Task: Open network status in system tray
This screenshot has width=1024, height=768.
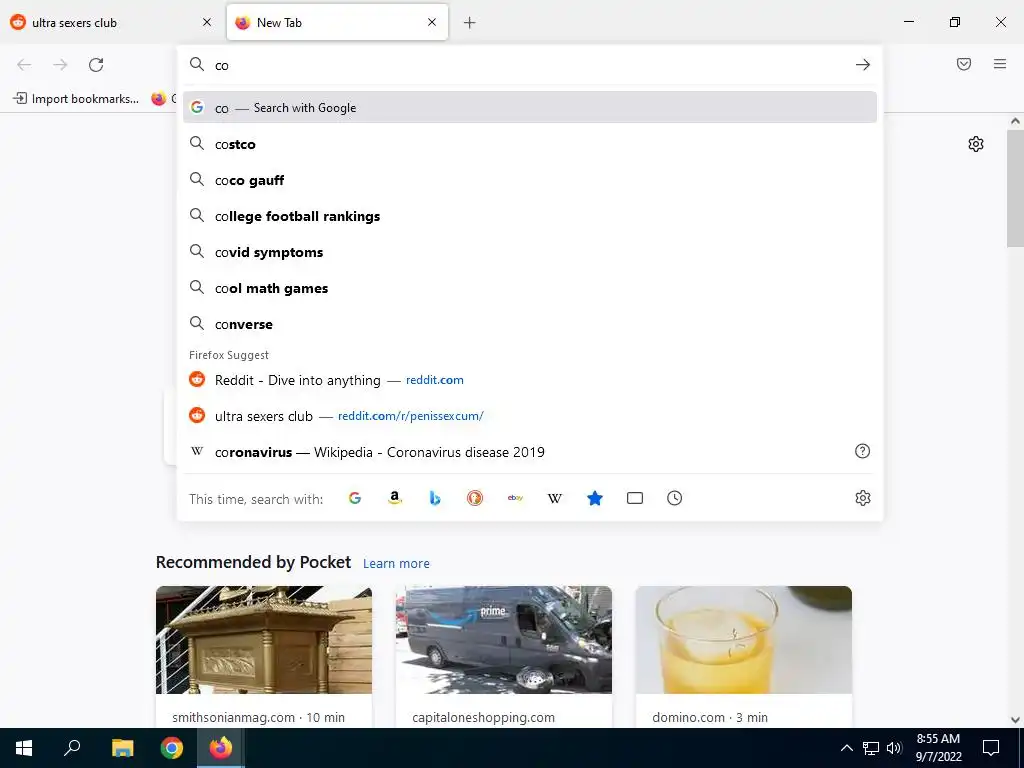Action: [871, 748]
